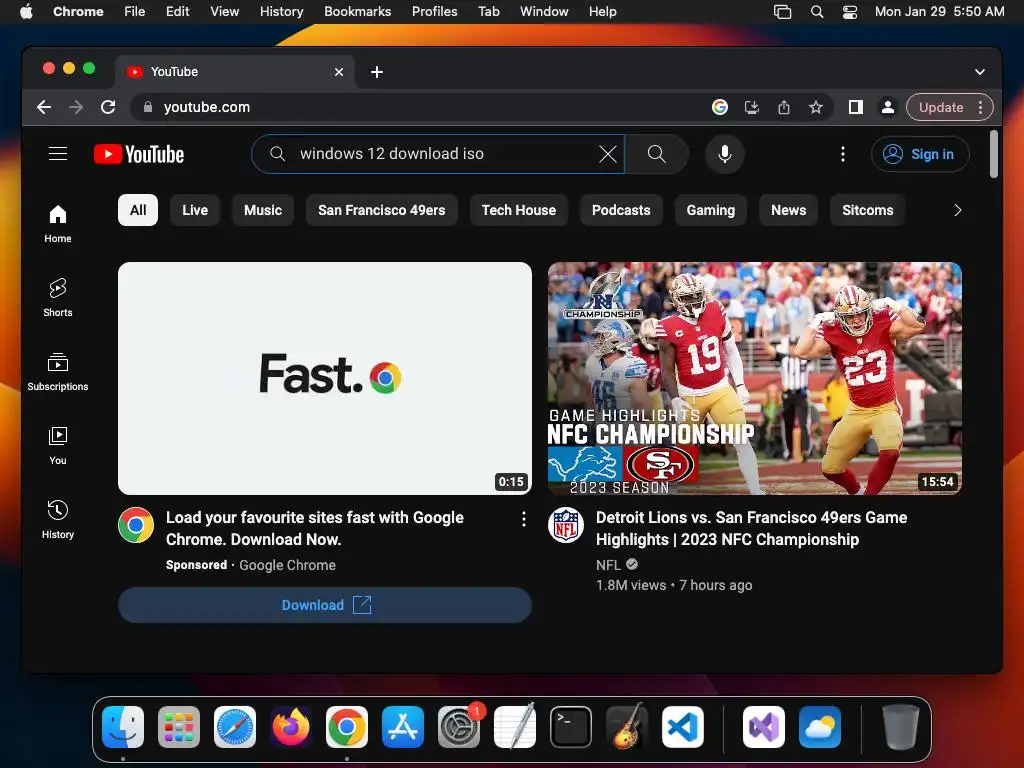Select the All filter chip
Viewport: 1024px width, 768px height.
tap(138, 210)
